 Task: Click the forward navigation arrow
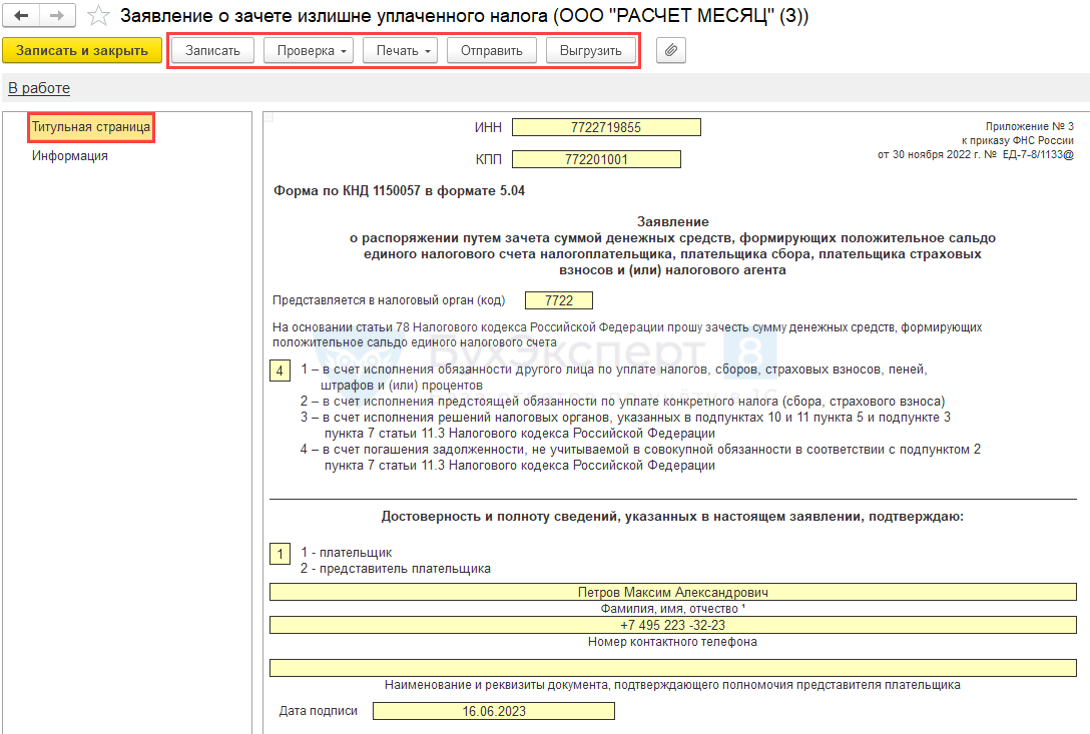57,16
